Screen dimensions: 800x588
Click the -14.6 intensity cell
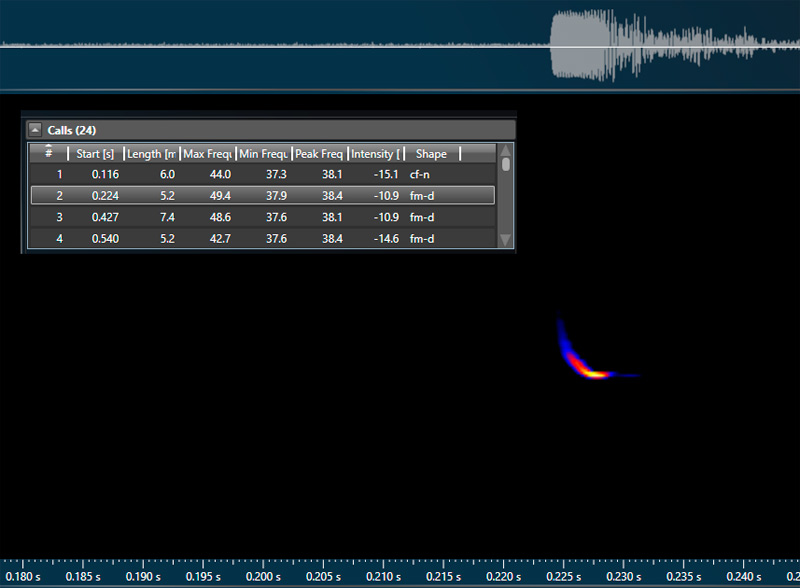click(386, 239)
